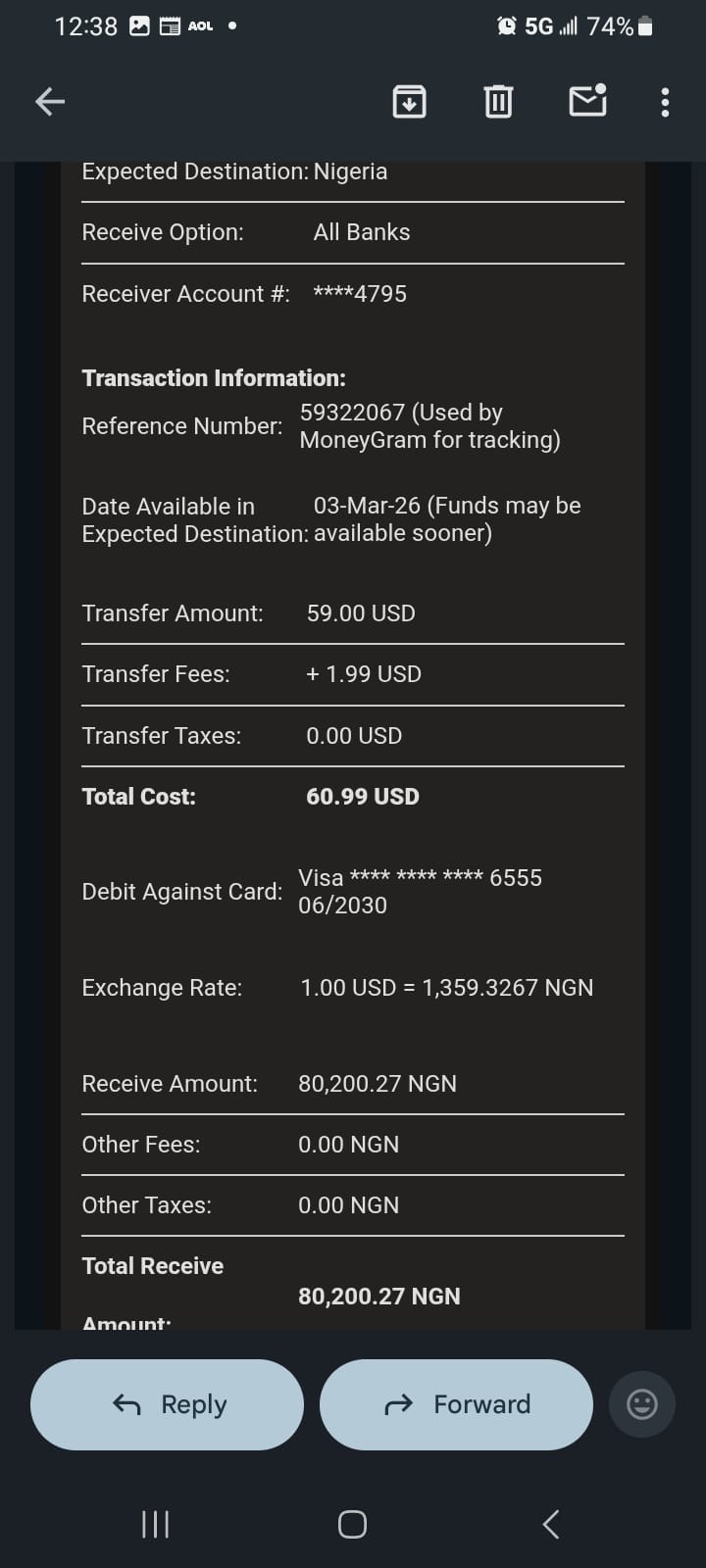
Task: Tap the battery indicator showing 74%
Action: click(x=620, y=26)
